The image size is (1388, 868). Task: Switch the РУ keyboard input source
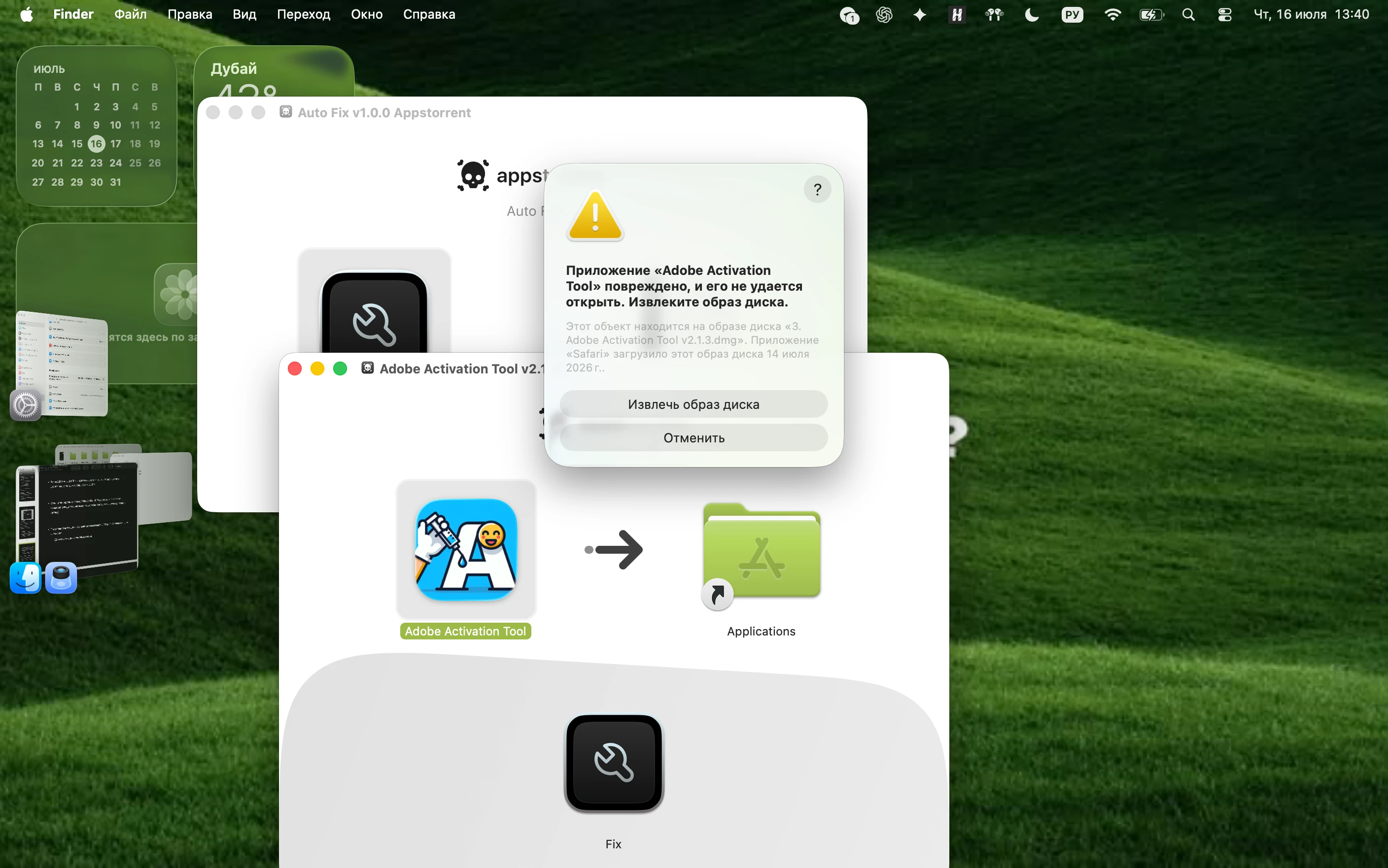(1072, 14)
